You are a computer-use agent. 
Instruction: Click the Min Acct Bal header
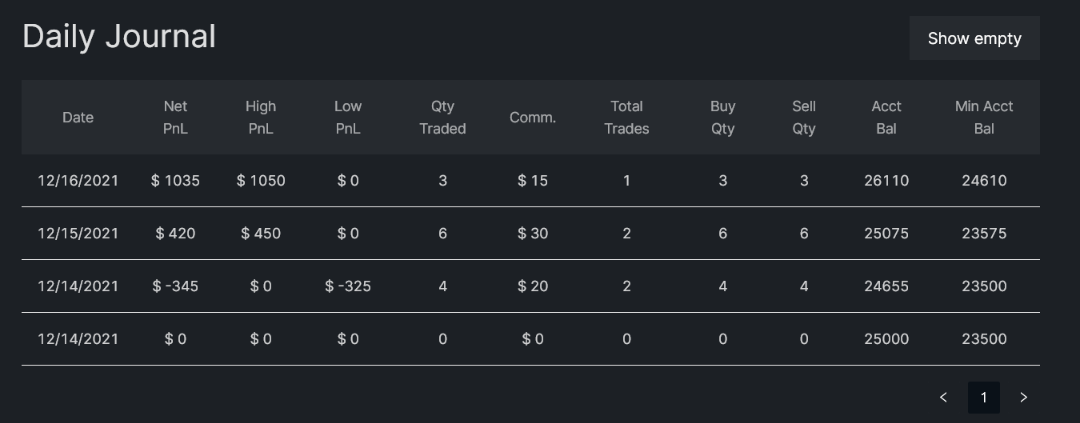(984, 118)
